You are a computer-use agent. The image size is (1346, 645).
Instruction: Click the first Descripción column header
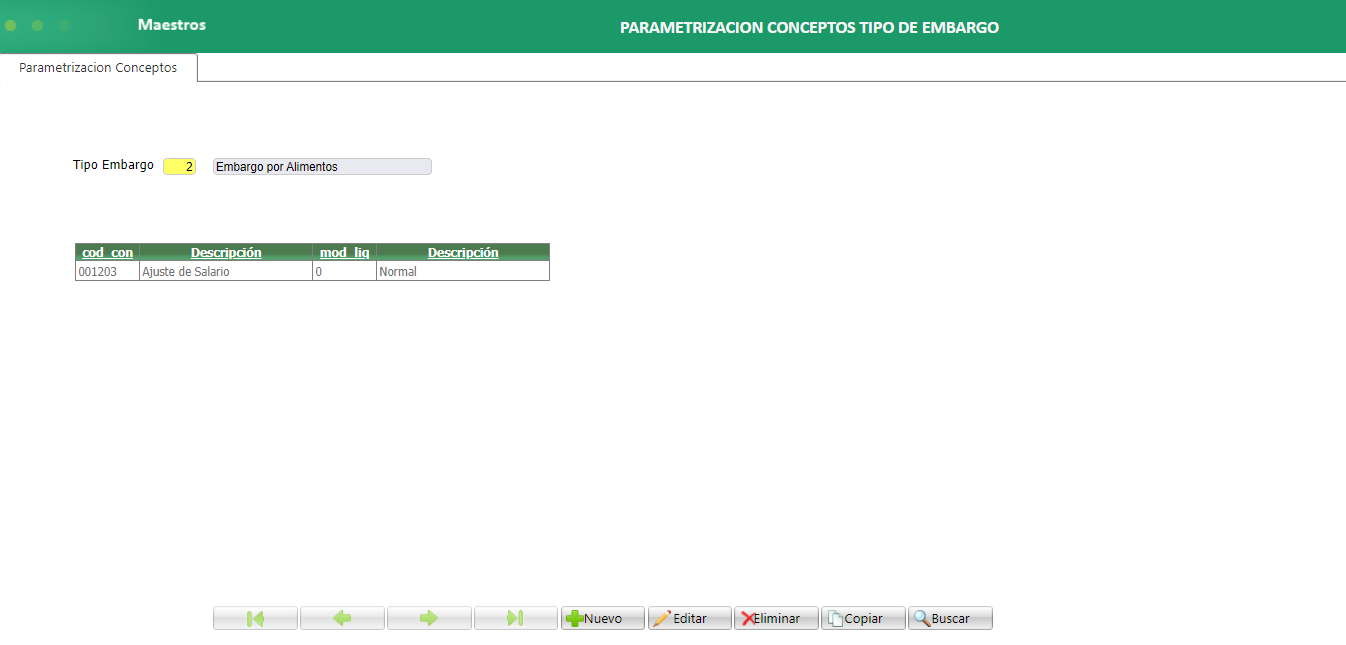point(226,252)
